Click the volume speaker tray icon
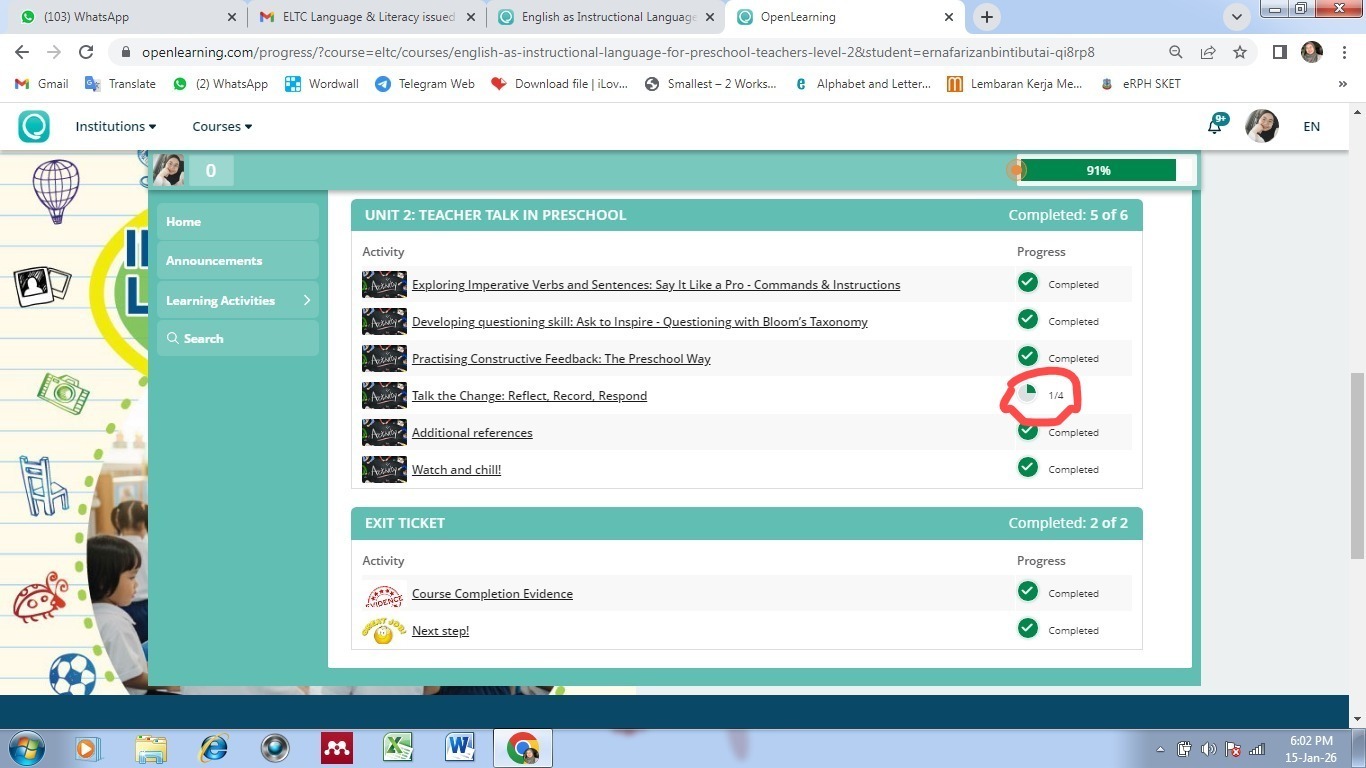Image resolution: width=1366 pixels, height=768 pixels. tap(1208, 749)
